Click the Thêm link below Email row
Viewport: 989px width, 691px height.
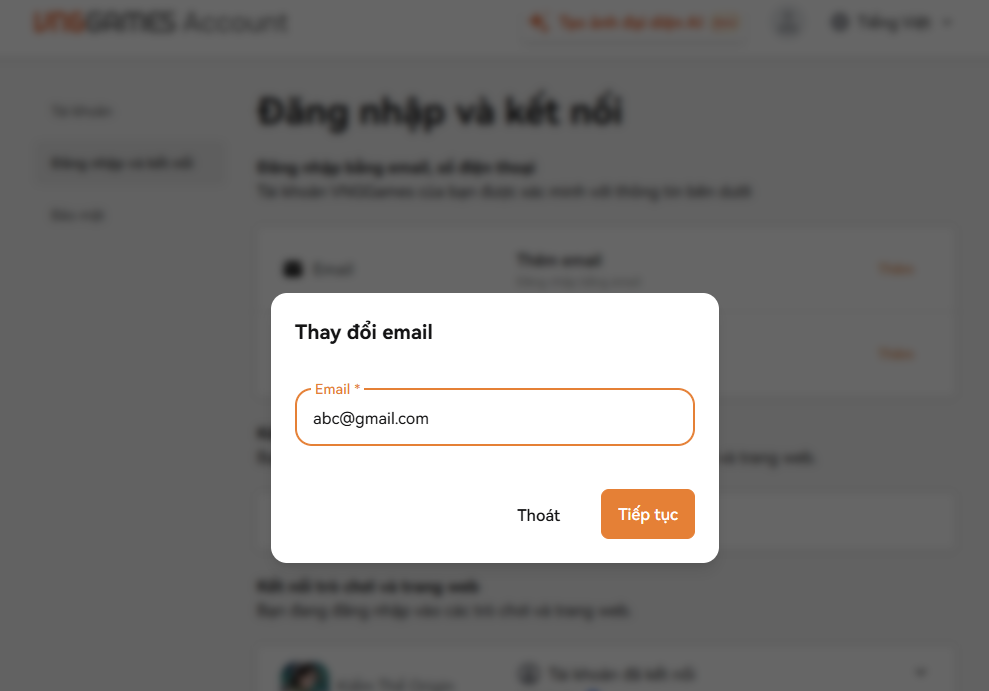(x=895, y=354)
